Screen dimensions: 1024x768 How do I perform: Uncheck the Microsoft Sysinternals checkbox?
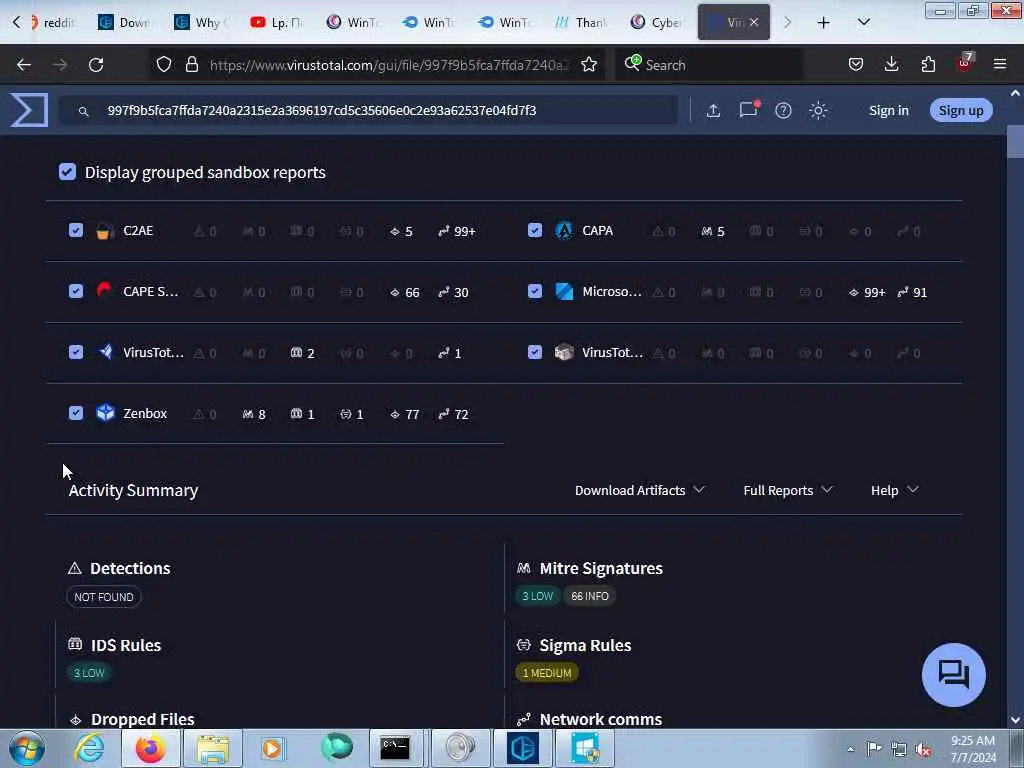pyautogui.click(x=535, y=291)
